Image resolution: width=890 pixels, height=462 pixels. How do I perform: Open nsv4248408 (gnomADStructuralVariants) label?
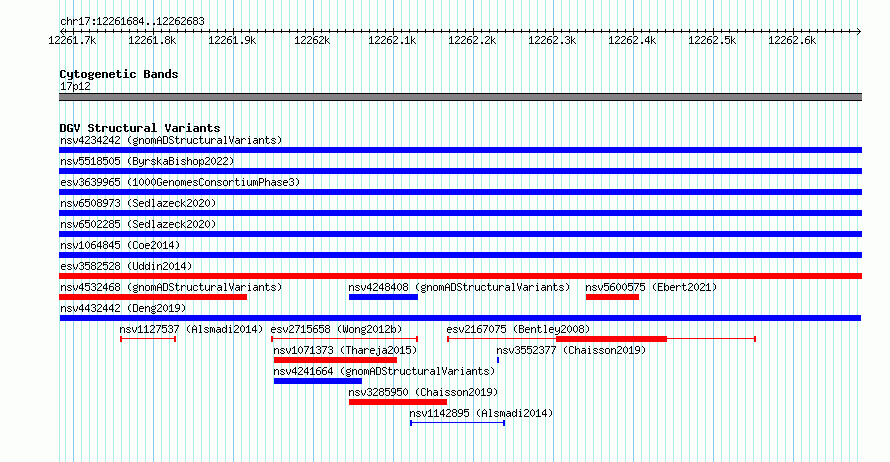point(459,287)
